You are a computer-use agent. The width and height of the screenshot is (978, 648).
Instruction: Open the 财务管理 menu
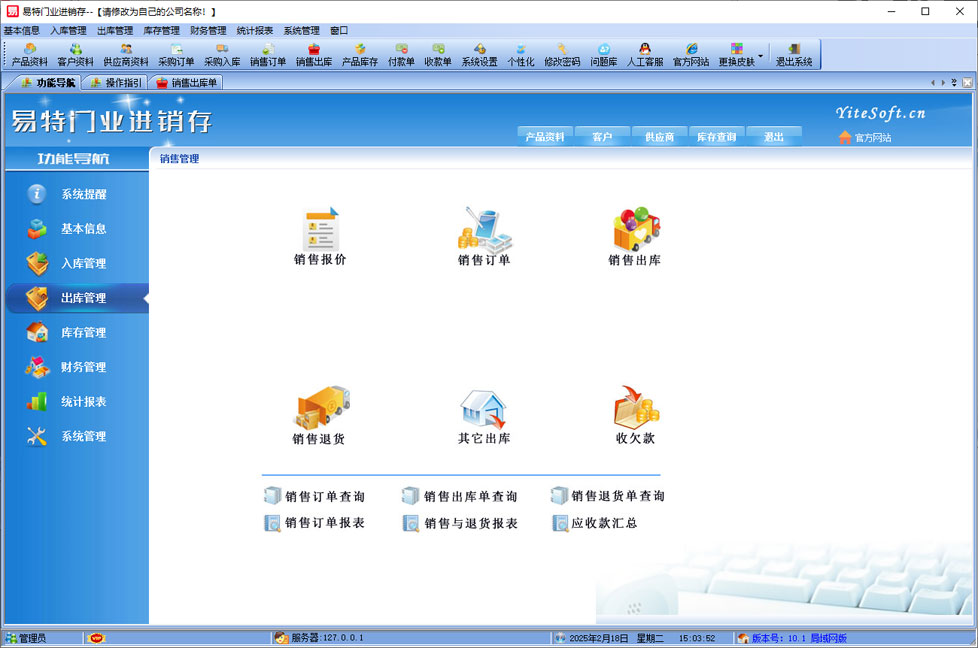point(208,31)
